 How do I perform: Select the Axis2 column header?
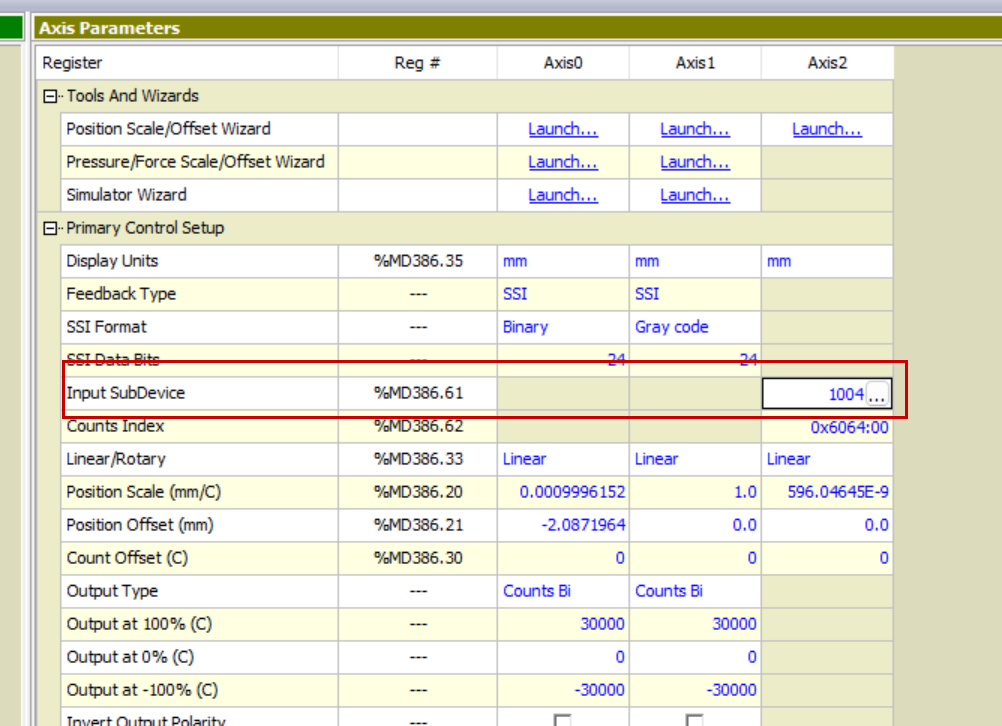point(827,63)
